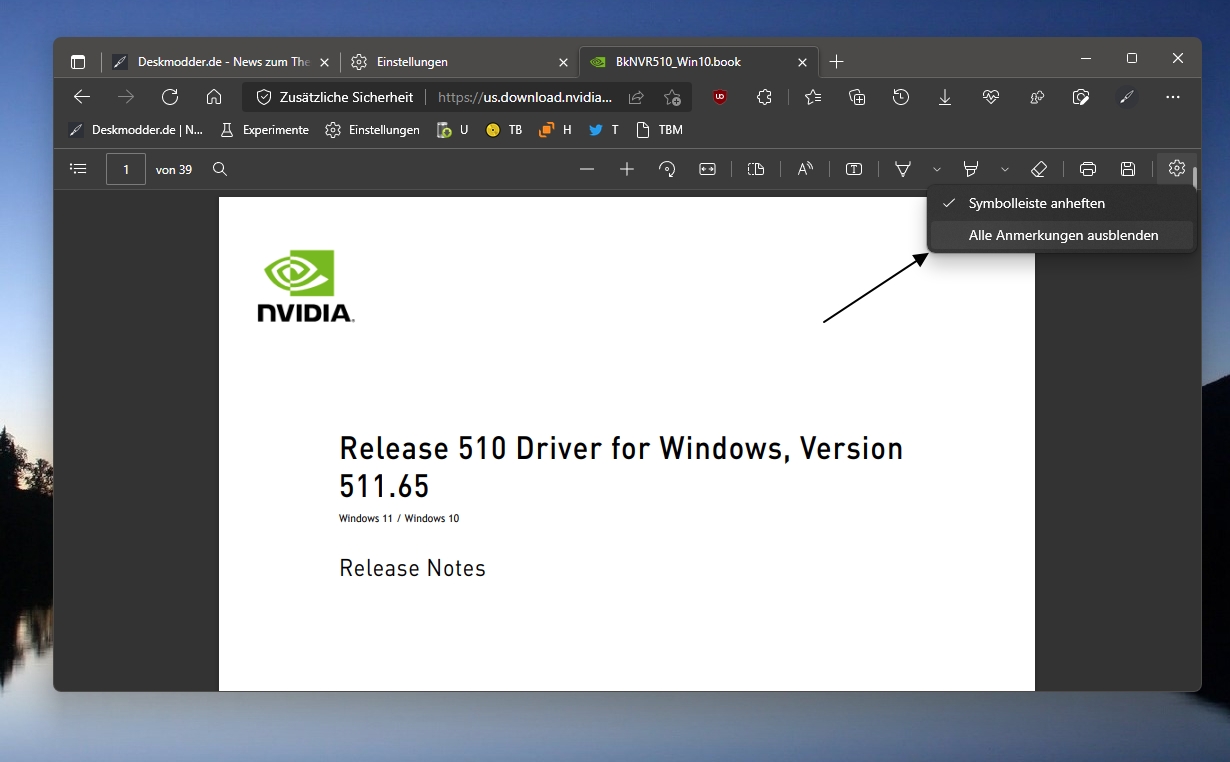Open the Favorites list
Image resolution: width=1230 pixels, height=762 pixels.
click(813, 97)
